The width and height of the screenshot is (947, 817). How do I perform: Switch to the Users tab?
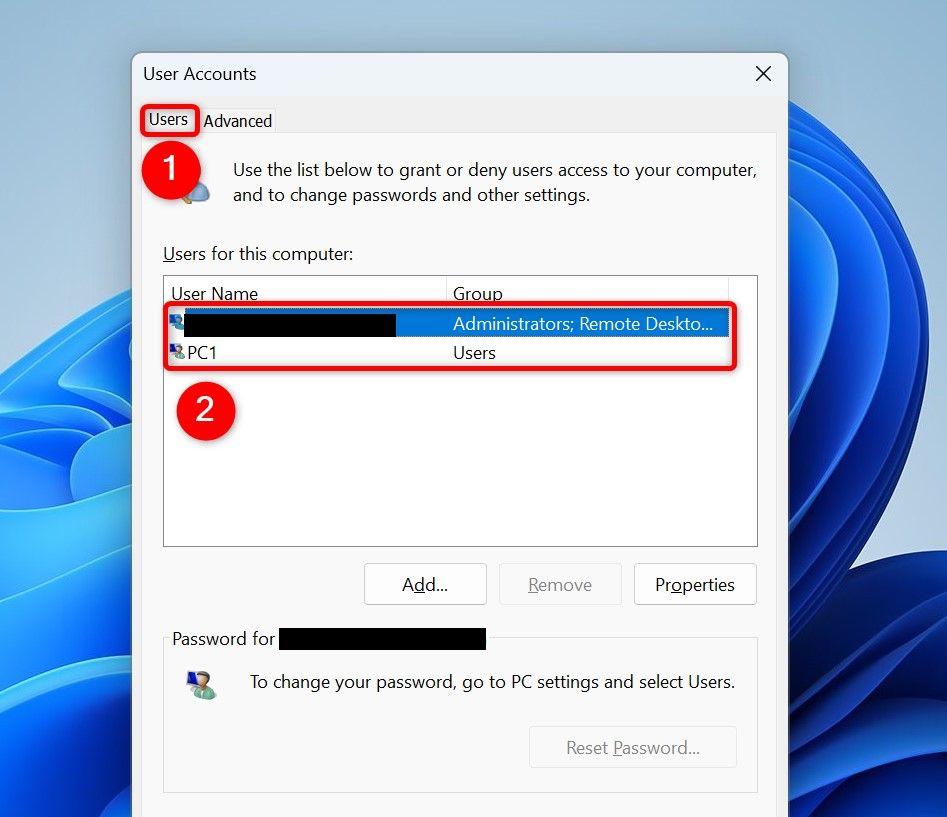pos(168,119)
